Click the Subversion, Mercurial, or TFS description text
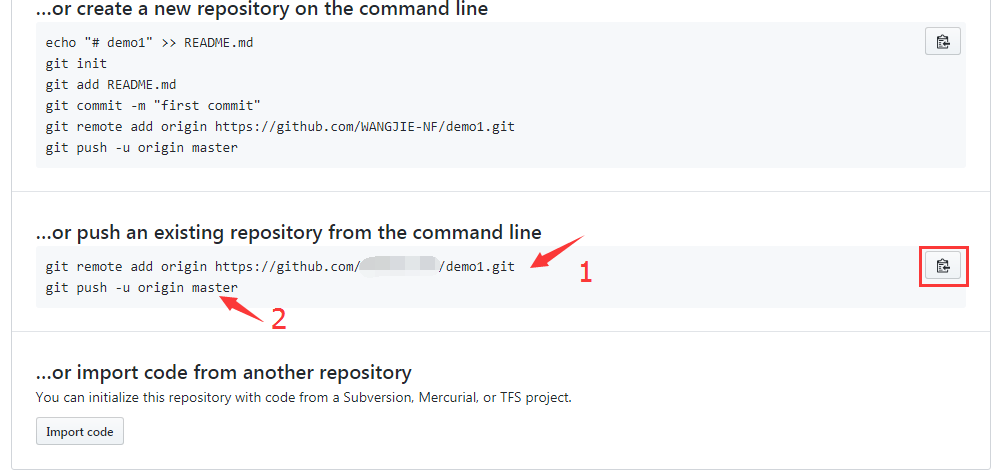Screen dimensions: 995x473 (303, 397)
